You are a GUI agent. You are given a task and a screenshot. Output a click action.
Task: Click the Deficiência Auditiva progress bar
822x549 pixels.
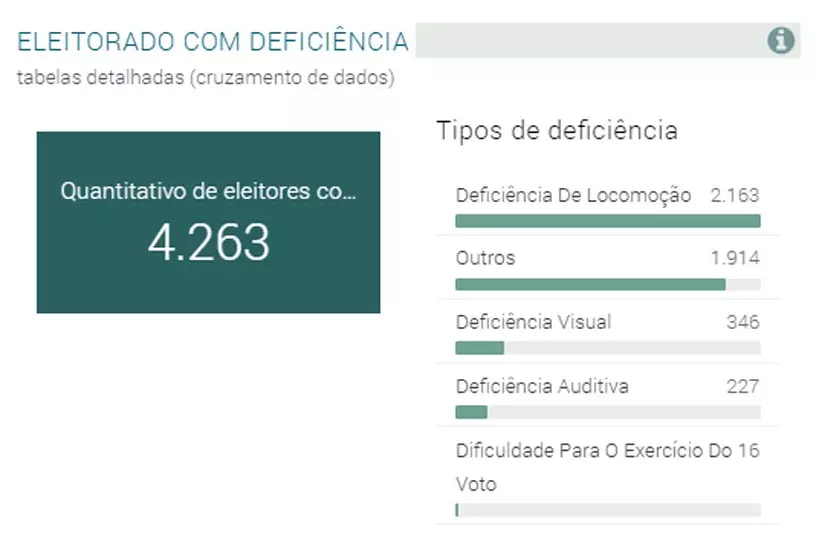(607, 412)
